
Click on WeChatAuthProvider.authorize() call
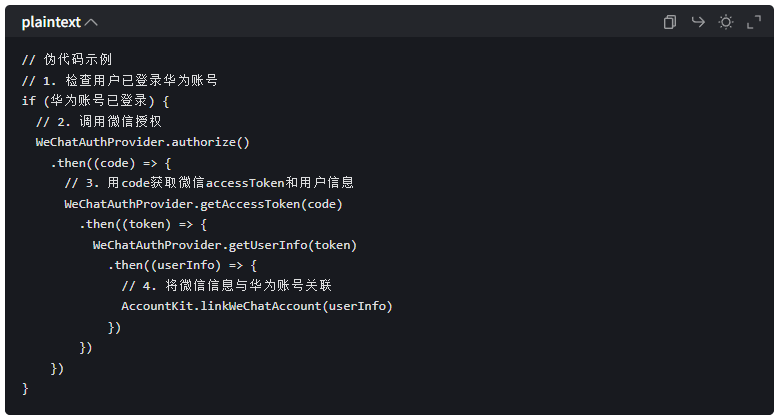tap(142, 142)
